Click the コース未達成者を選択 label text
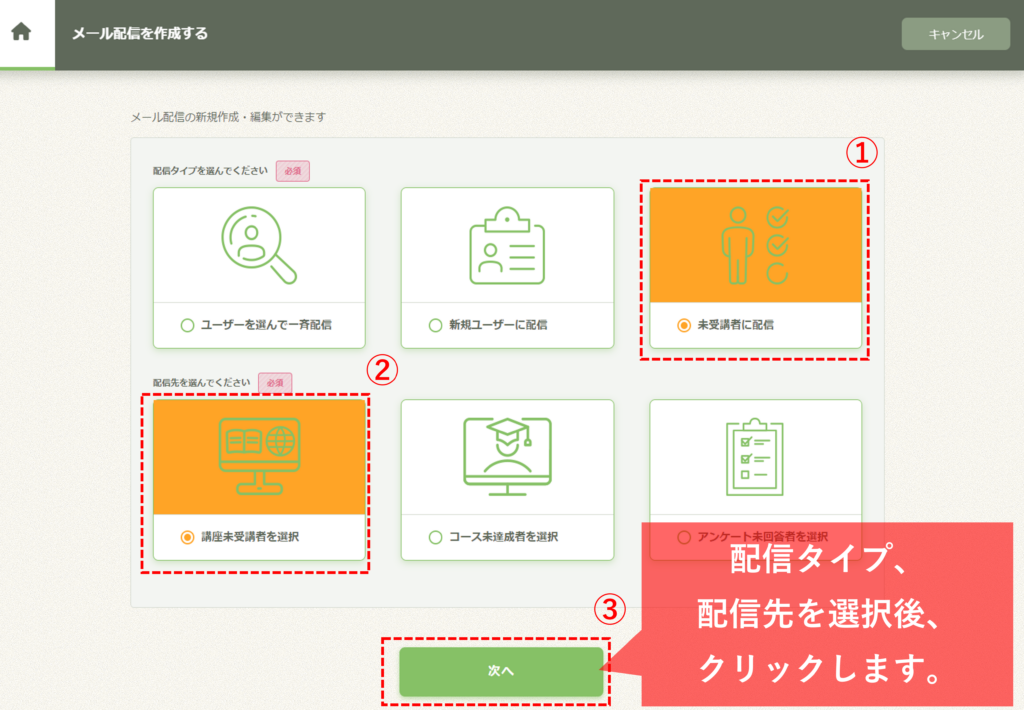 pyautogui.click(x=504, y=537)
